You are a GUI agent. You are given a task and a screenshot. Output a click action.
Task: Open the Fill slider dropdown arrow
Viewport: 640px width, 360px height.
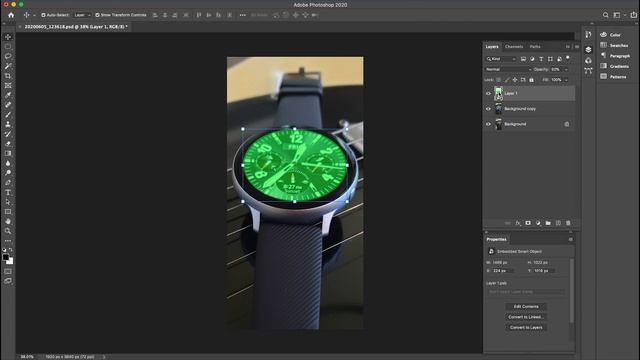click(x=566, y=80)
